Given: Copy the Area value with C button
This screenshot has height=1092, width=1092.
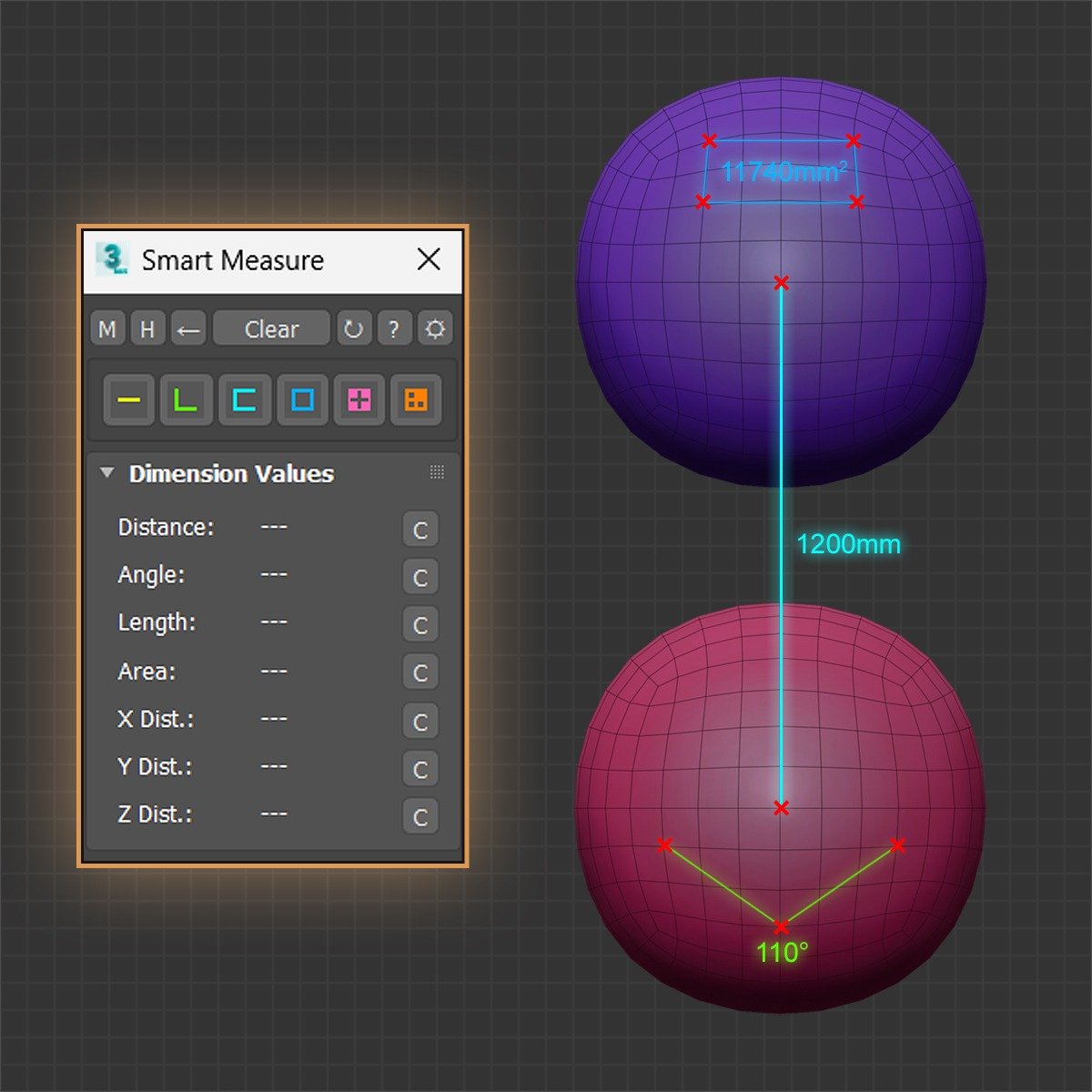Looking at the screenshot, I should pyautogui.click(x=420, y=672).
